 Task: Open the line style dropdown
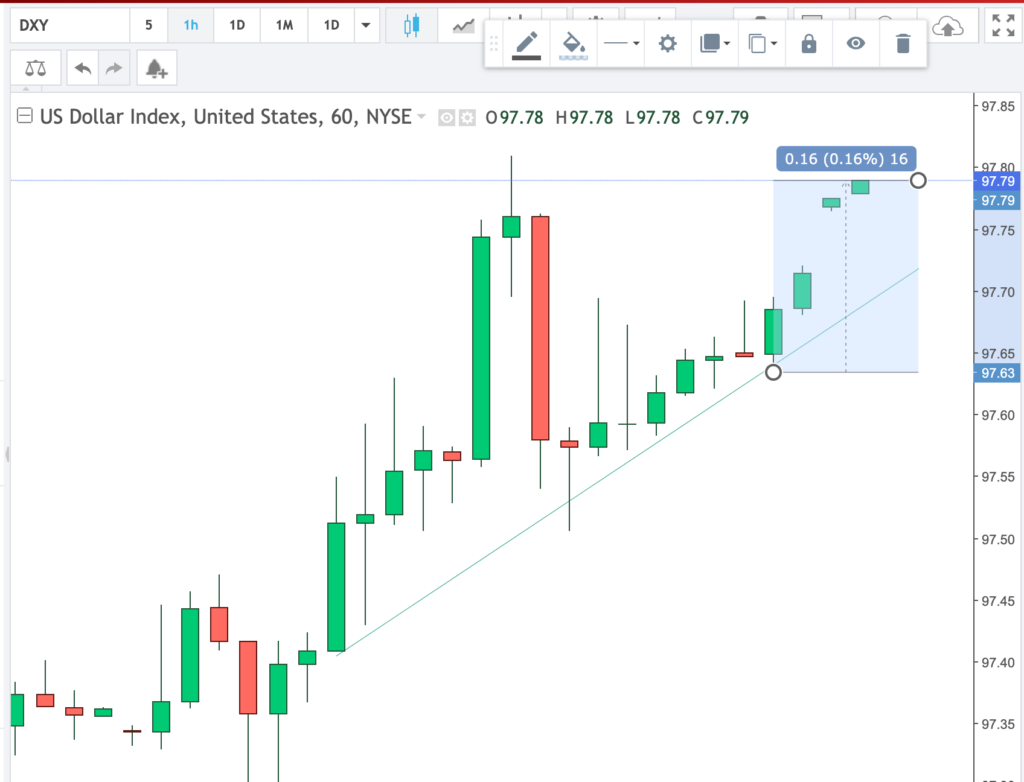[x=623, y=44]
